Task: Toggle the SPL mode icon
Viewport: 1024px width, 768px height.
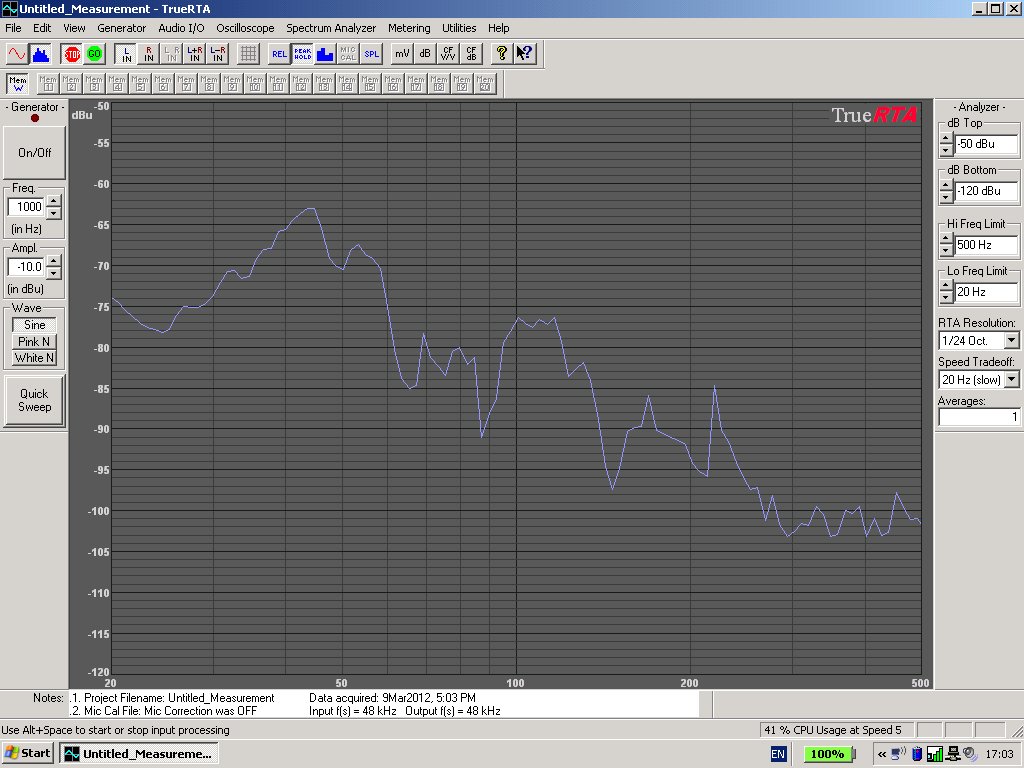Action: click(372, 54)
